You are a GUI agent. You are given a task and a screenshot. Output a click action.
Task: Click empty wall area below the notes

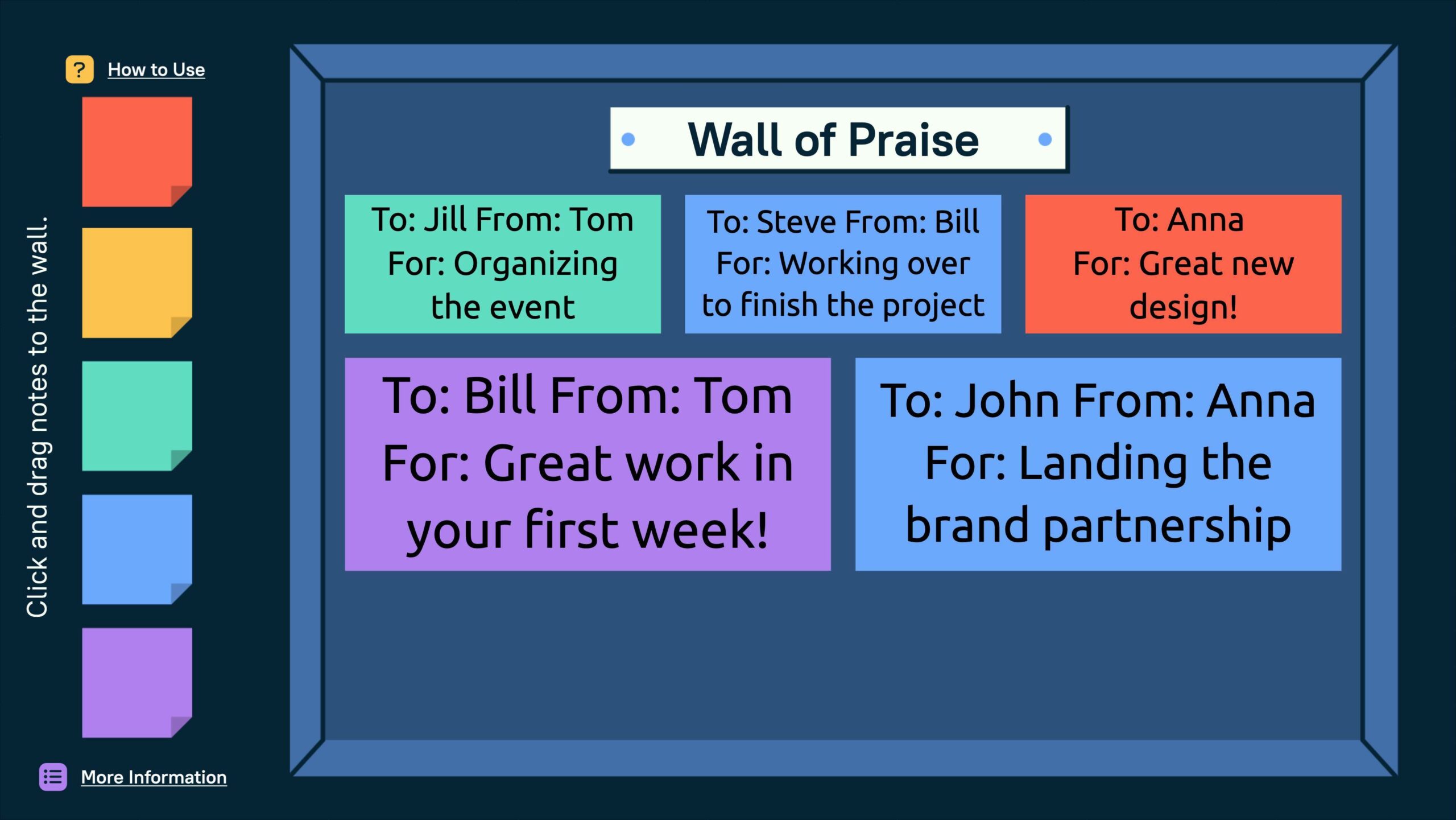[x=842, y=654]
